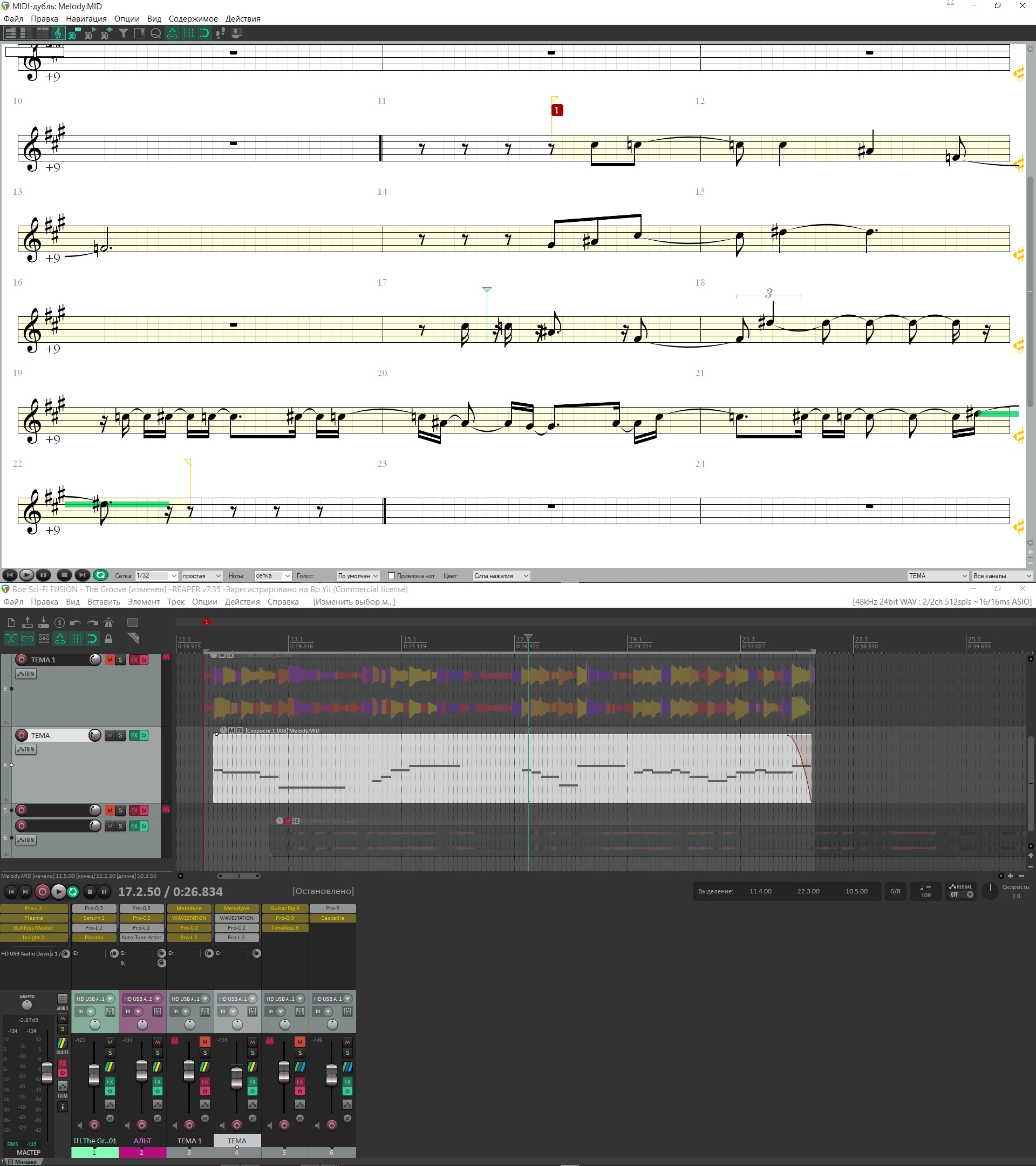Image resolution: width=1036 pixels, height=1166 pixels.
Task: Click the Melodyne plugin on track 3
Action: click(189, 908)
